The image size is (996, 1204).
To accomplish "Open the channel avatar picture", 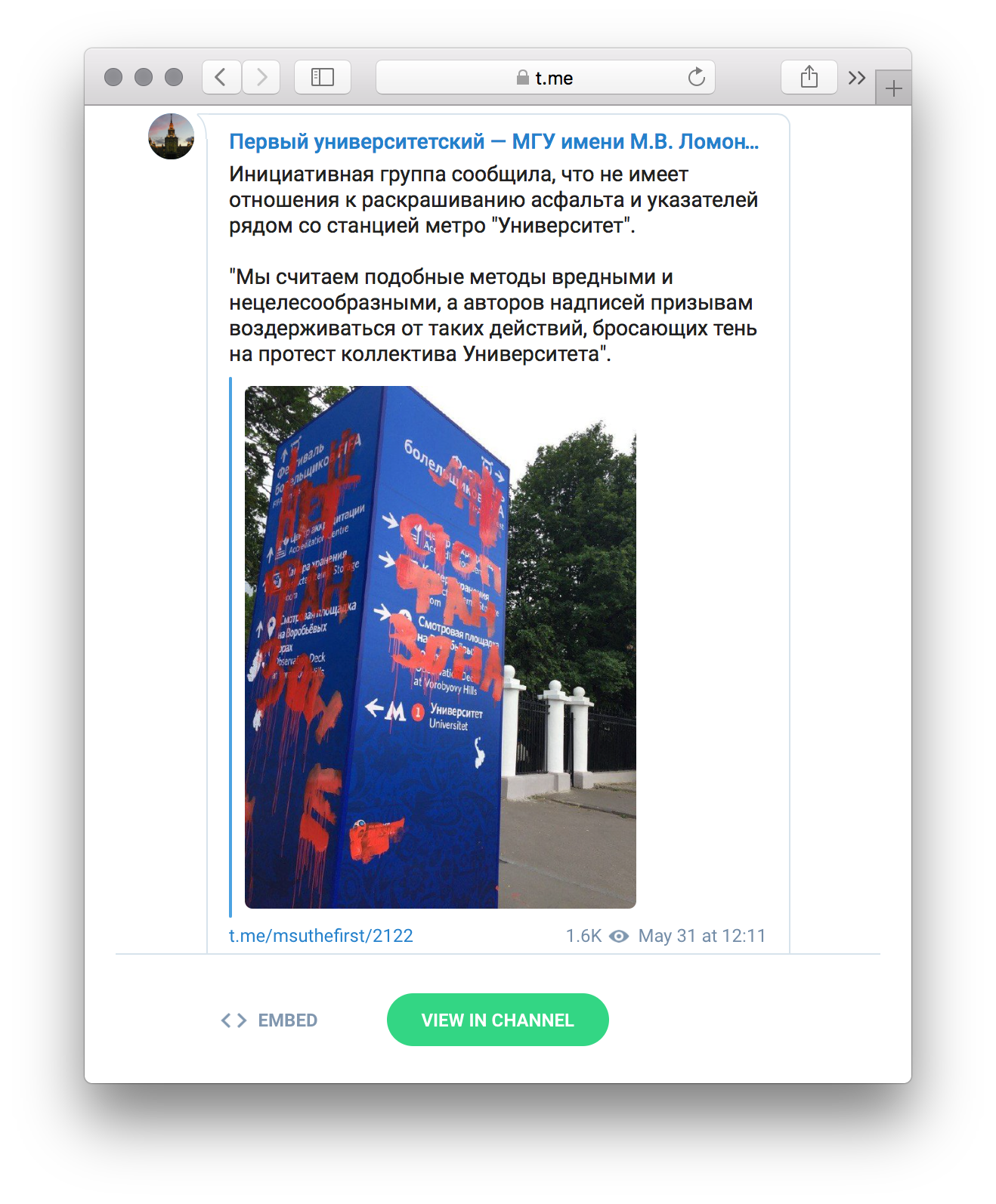I will (171, 137).
